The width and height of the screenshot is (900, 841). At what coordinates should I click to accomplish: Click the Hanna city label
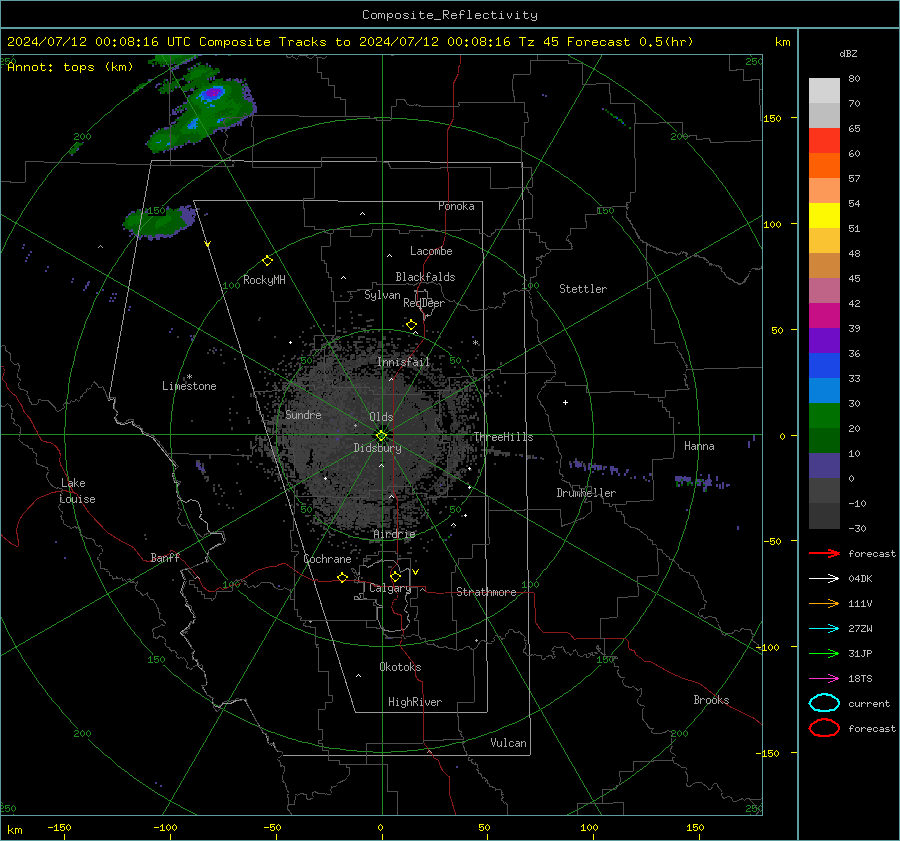(x=699, y=446)
